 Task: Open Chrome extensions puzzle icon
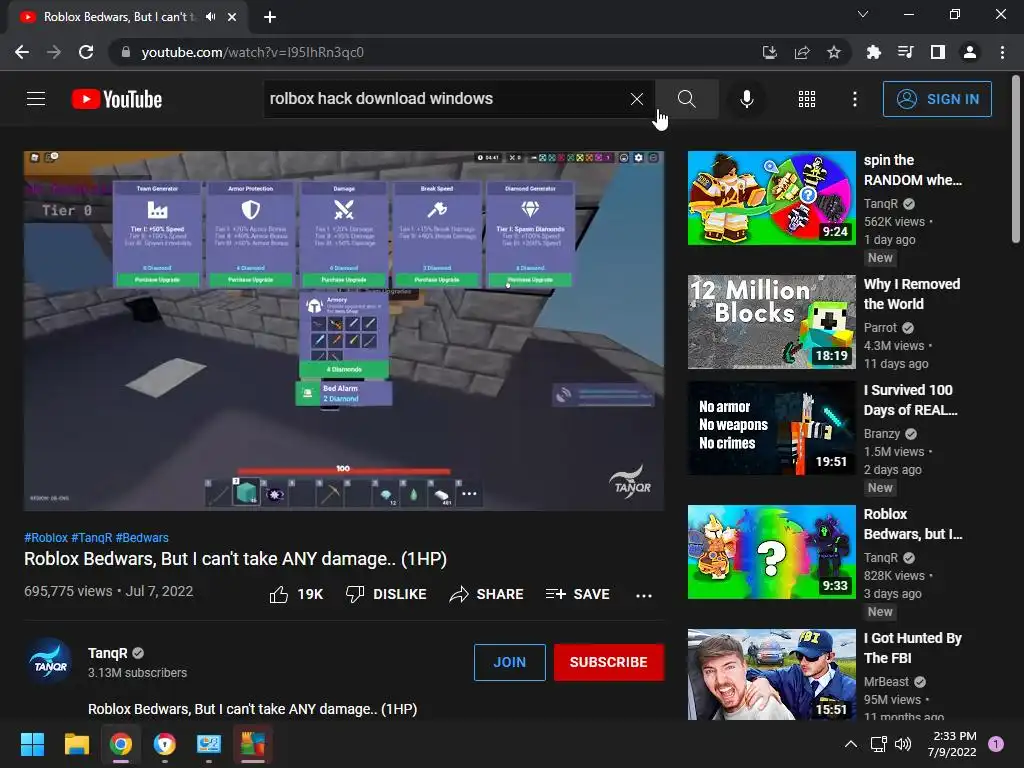[x=873, y=52]
